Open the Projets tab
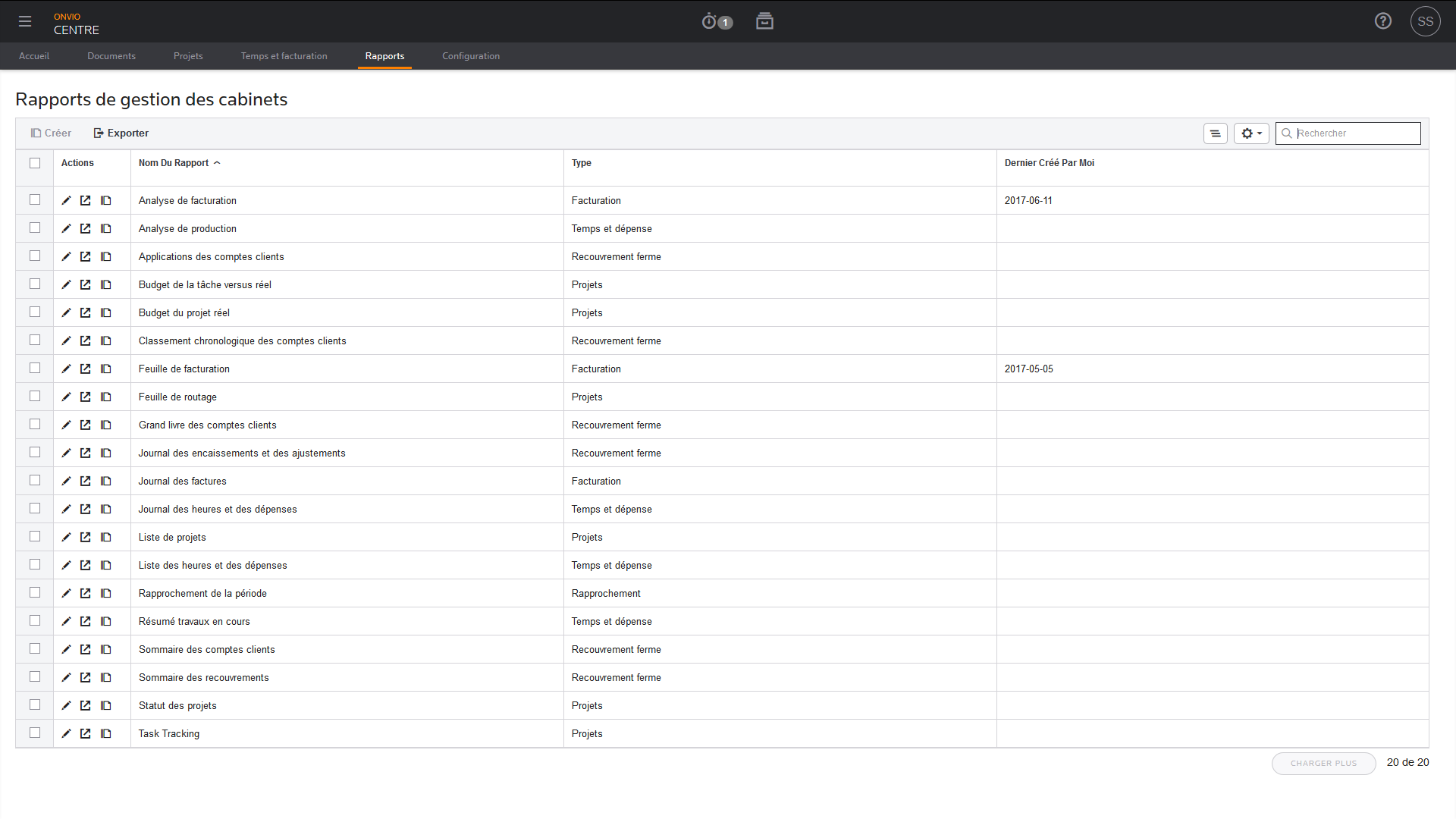Viewport: 1456px width, 819px height. (x=188, y=56)
